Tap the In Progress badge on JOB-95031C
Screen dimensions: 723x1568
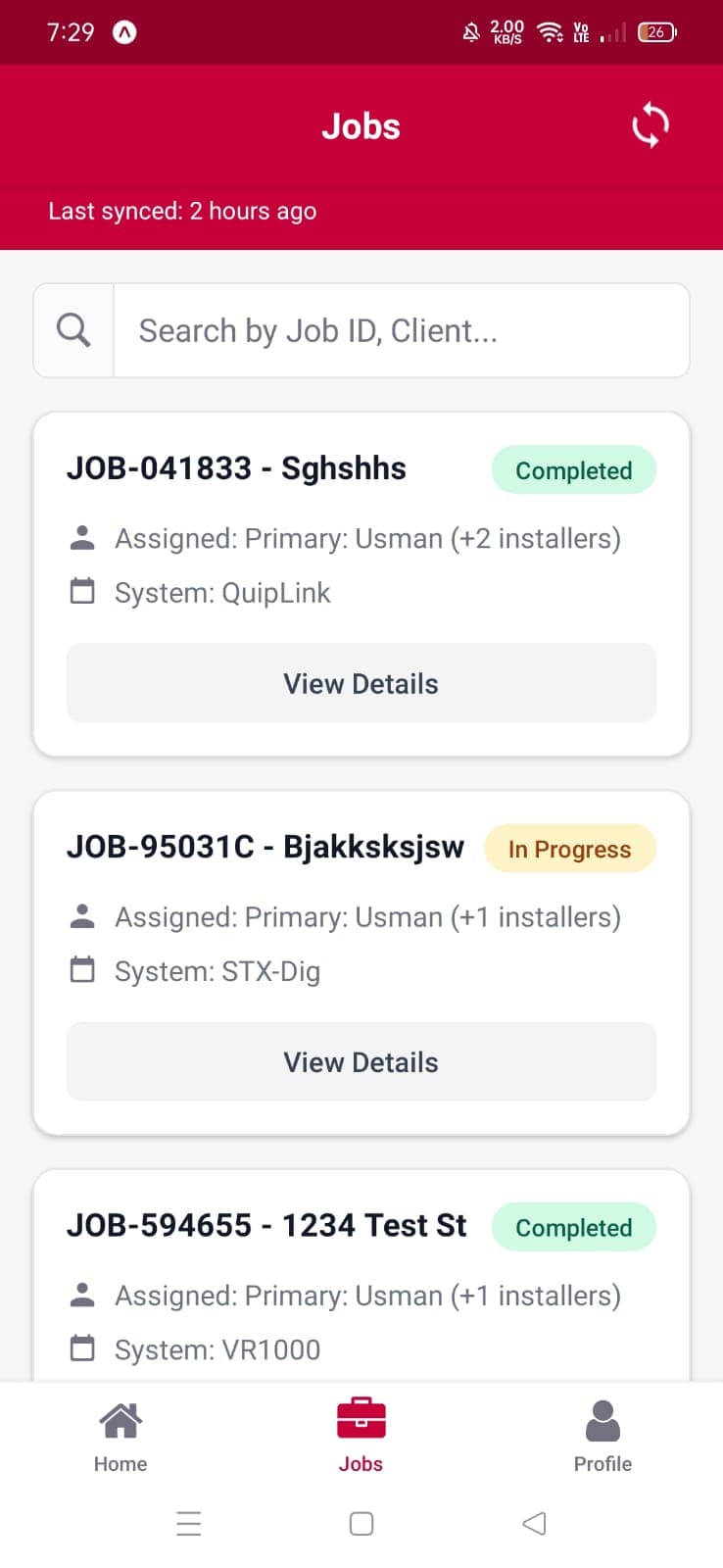coord(570,849)
